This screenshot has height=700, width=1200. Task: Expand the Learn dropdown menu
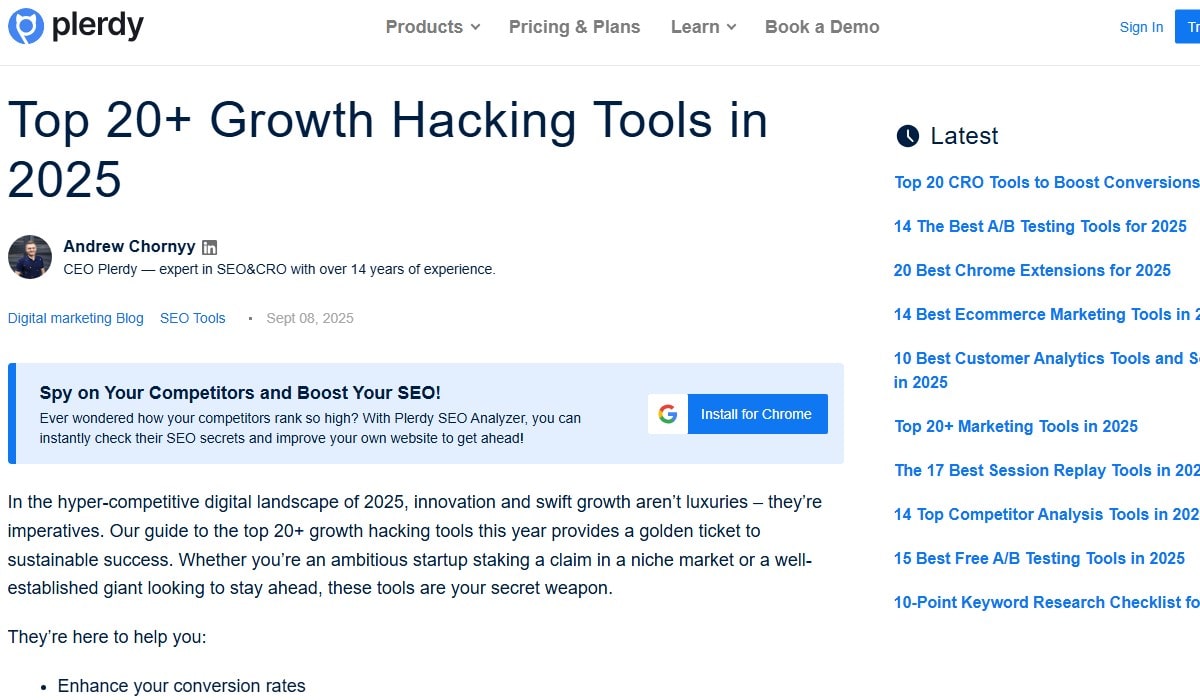tap(703, 27)
